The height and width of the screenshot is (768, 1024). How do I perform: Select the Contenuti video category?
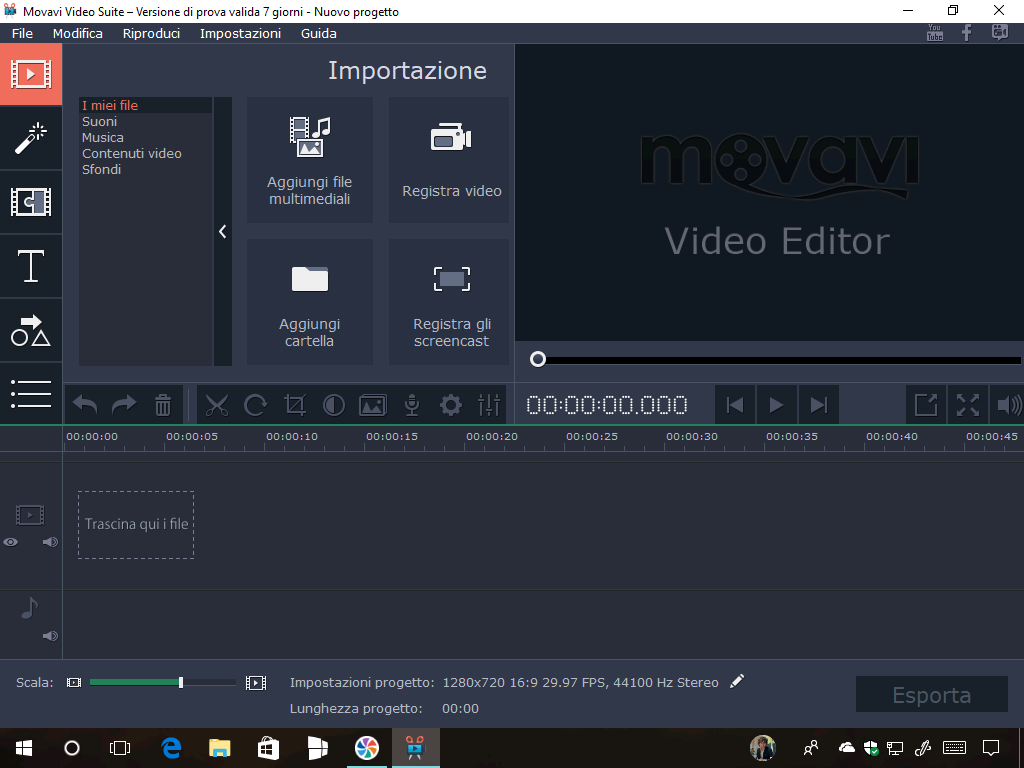point(132,153)
